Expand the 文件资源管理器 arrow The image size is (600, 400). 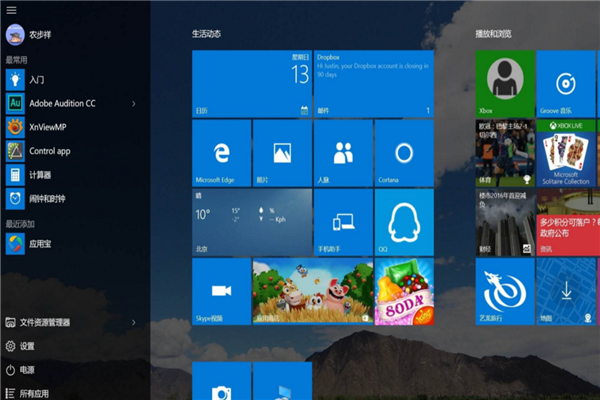coord(134,322)
